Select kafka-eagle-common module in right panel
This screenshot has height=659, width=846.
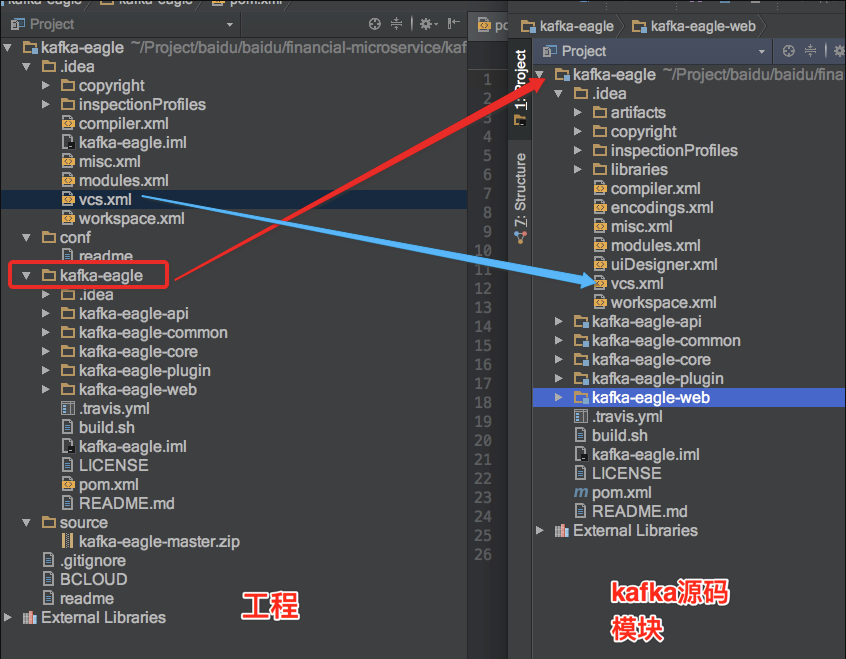click(x=657, y=341)
